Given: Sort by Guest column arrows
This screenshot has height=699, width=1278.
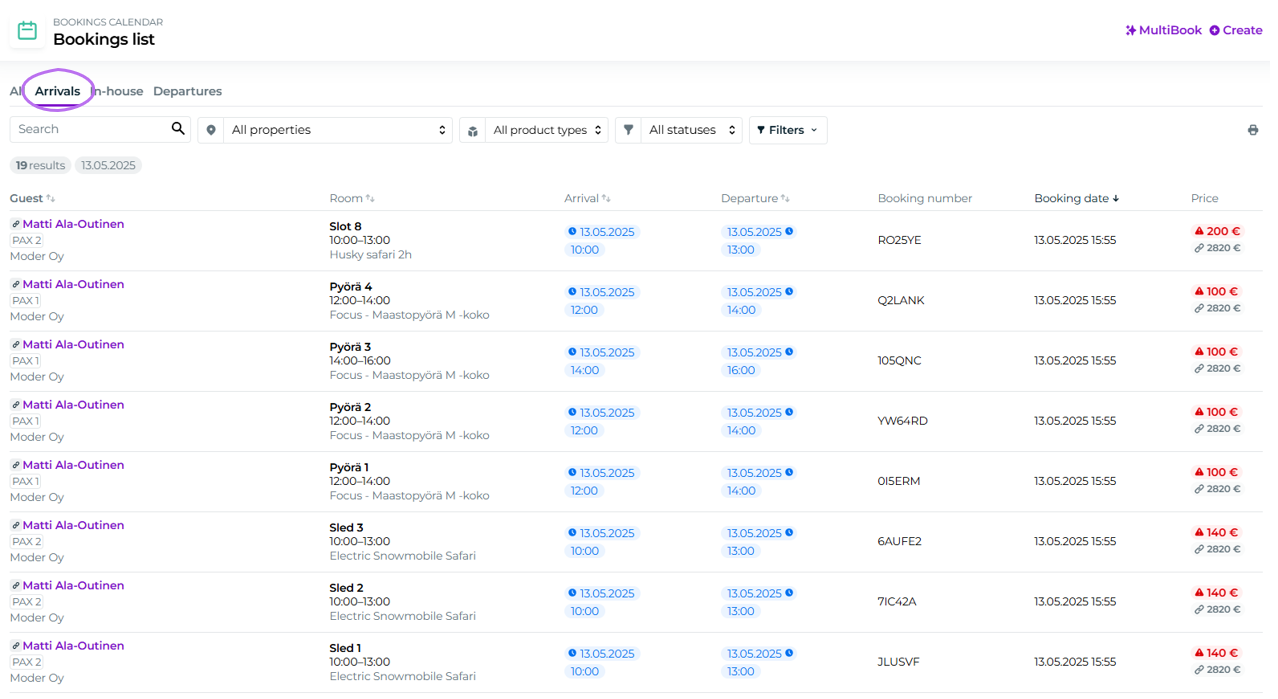Looking at the screenshot, I should pos(51,199).
